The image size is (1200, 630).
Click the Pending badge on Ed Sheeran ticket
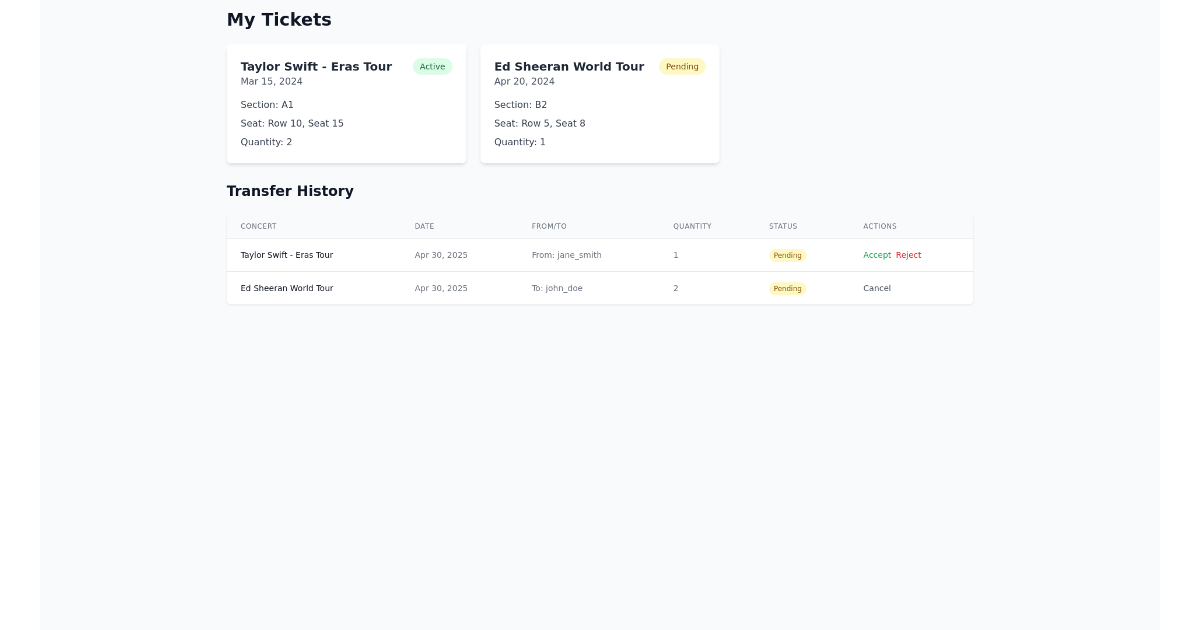pos(682,66)
